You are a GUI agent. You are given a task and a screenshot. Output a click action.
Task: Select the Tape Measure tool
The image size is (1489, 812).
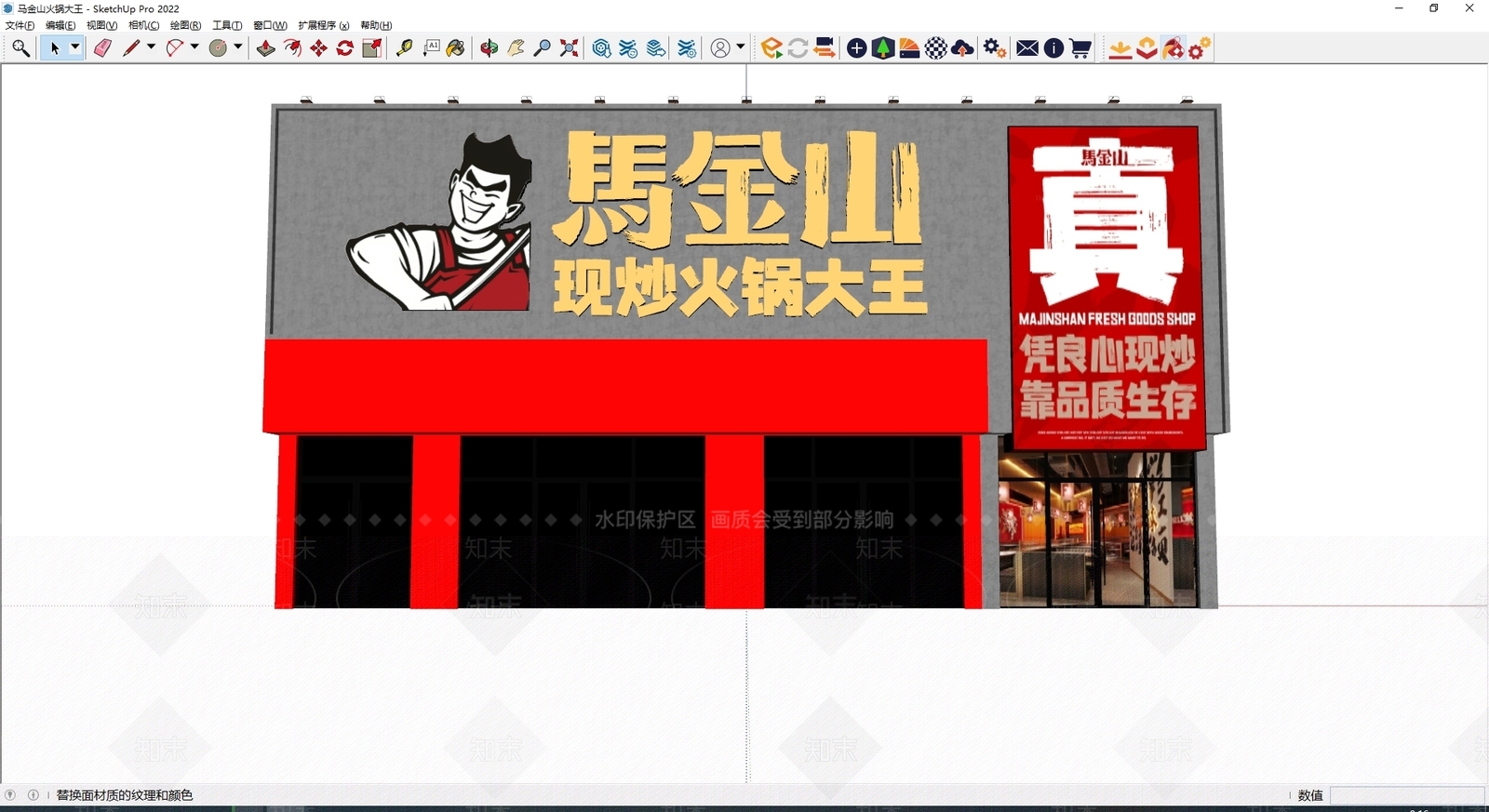[404, 48]
